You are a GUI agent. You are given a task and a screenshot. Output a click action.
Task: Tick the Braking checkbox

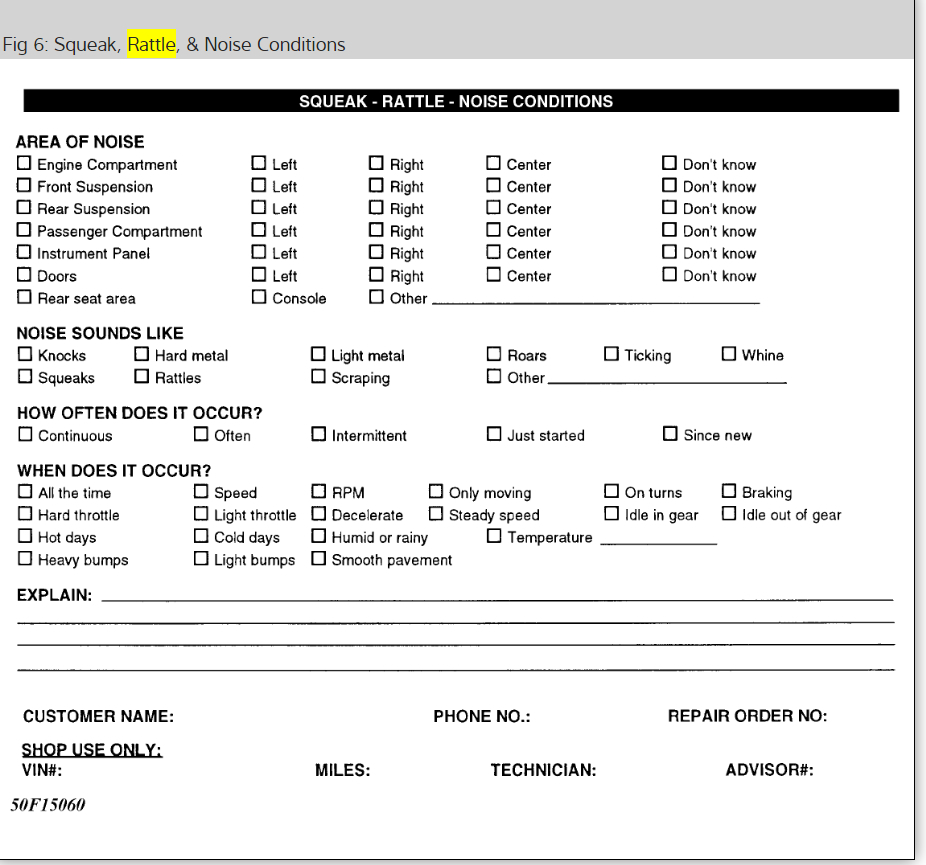(729, 492)
